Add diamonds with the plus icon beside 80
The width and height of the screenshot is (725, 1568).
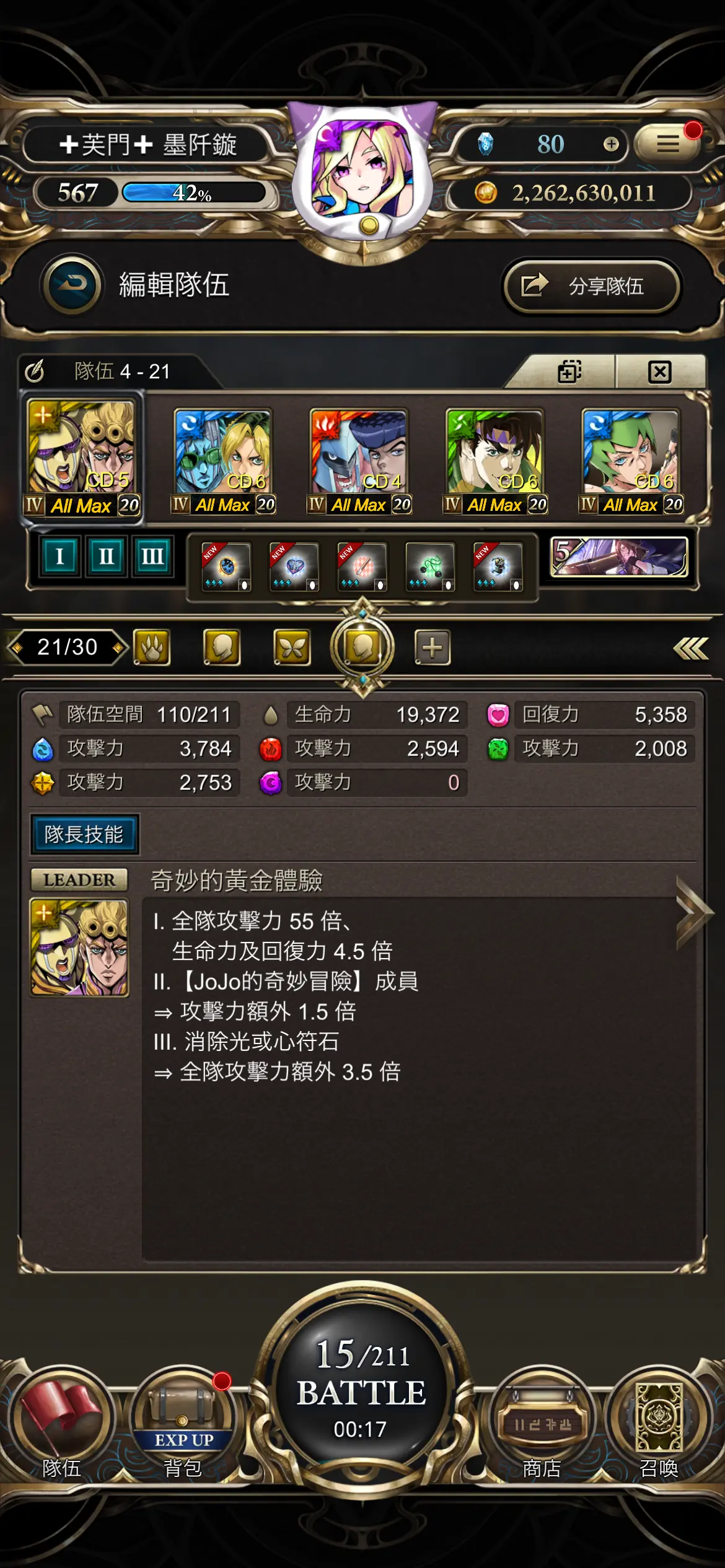(611, 144)
